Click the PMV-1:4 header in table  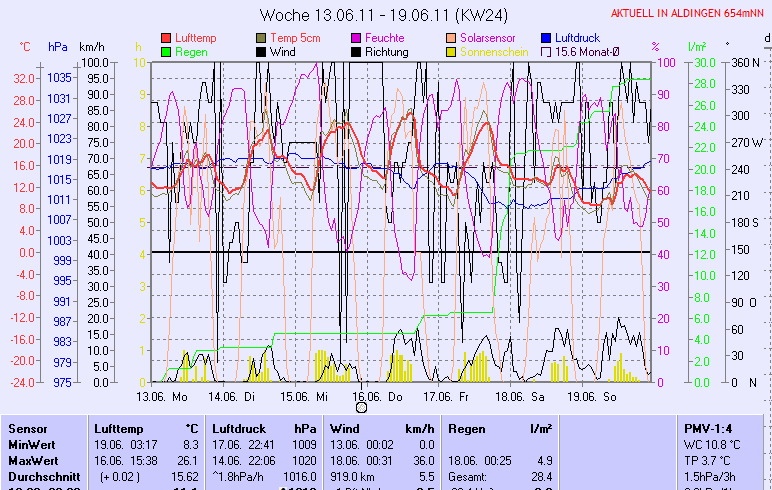coord(708,428)
